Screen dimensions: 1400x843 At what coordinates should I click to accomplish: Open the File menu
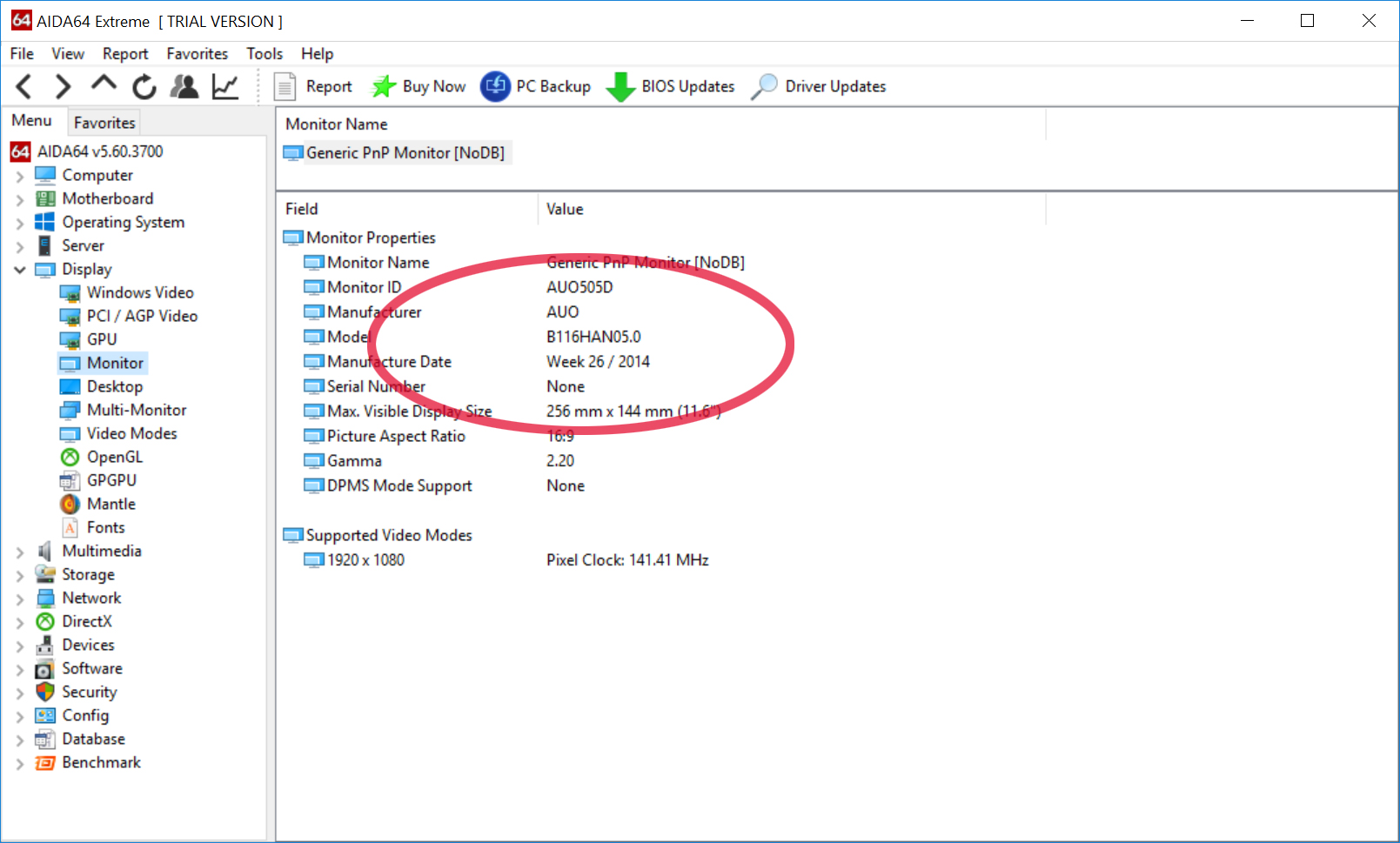(22, 54)
